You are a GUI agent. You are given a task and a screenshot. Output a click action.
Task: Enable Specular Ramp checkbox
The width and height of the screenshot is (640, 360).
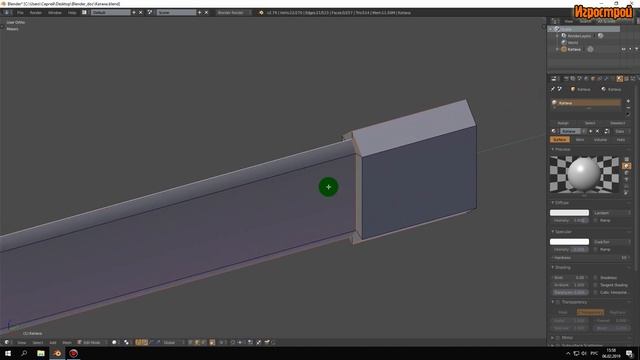click(x=596, y=249)
